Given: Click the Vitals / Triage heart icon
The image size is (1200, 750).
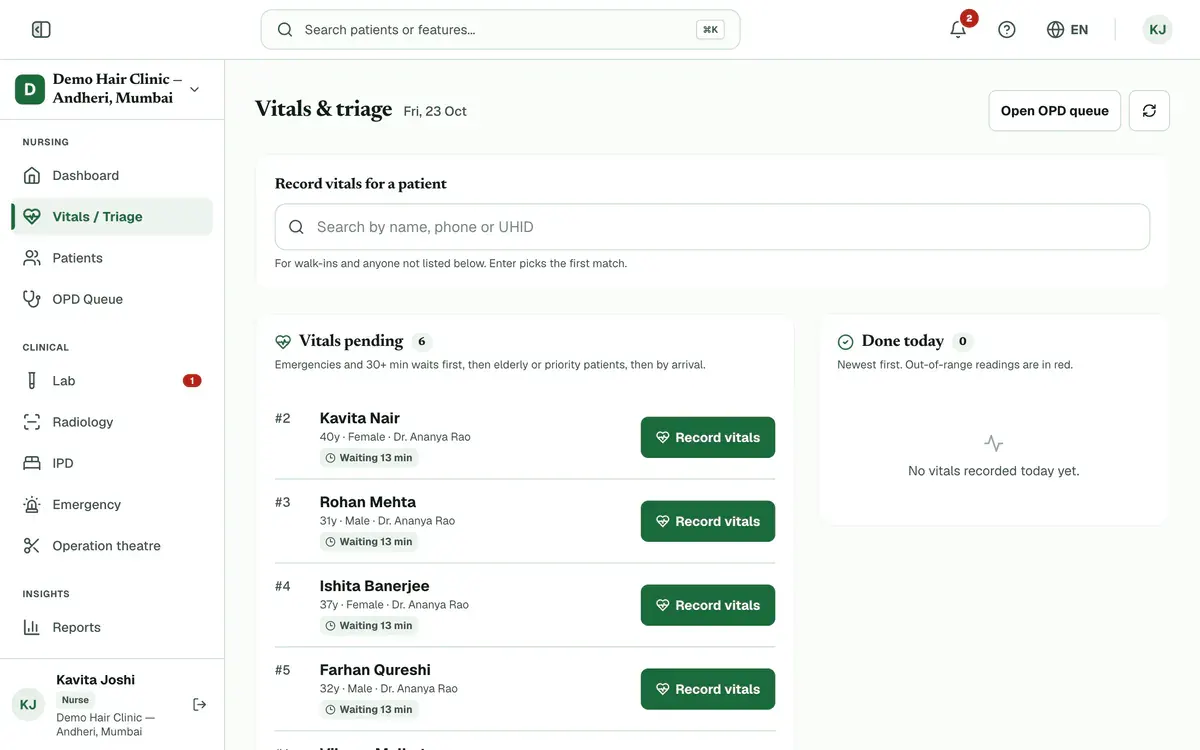Looking at the screenshot, I should (x=32, y=217).
